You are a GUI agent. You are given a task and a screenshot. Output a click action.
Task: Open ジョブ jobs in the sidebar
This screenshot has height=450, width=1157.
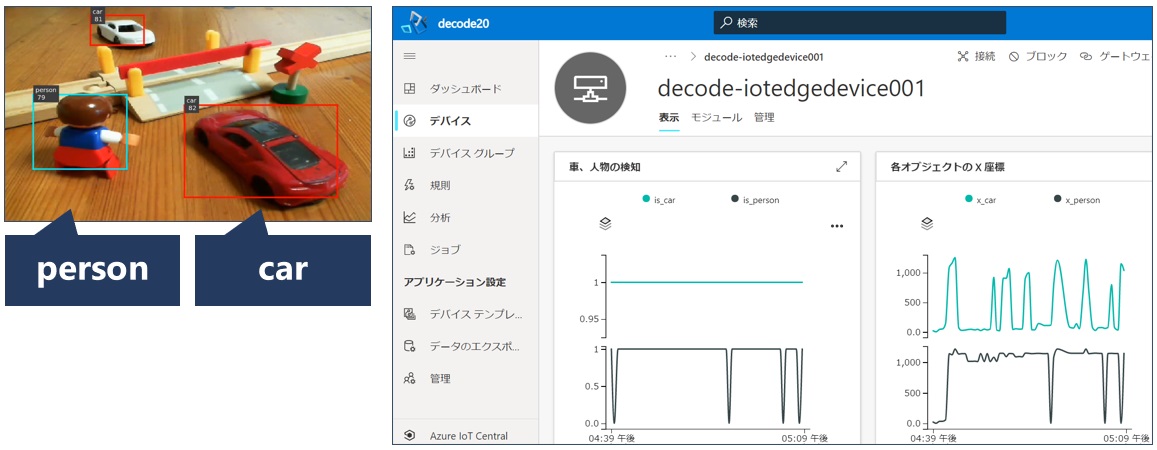tap(466, 249)
